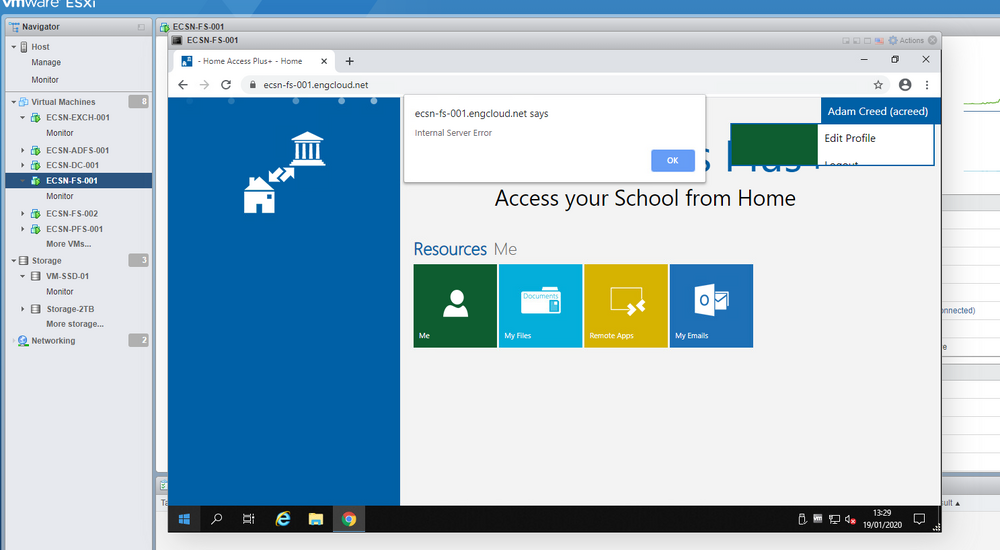This screenshot has width=1000, height=550.
Task: Open Windows search on the VM taskbar
Action: point(217,519)
